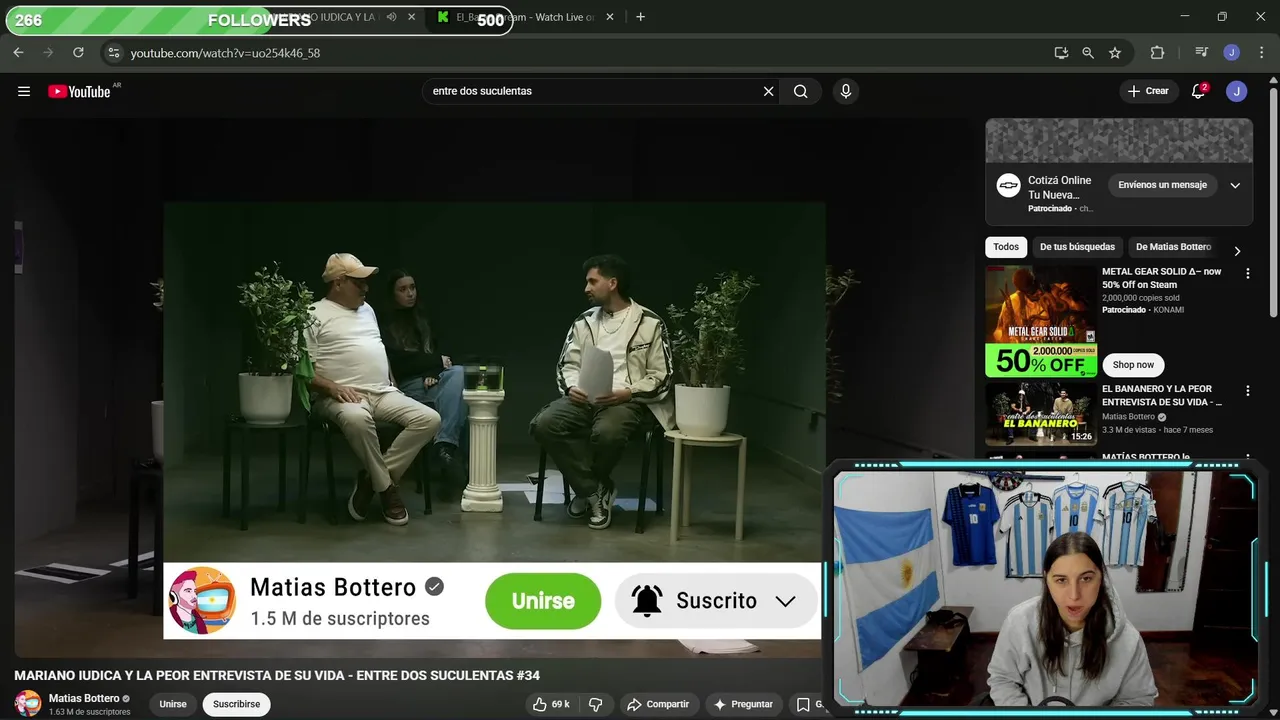Click the Matias Bottero overlay channel logo
This screenshot has width=1280, height=720.
(202, 601)
